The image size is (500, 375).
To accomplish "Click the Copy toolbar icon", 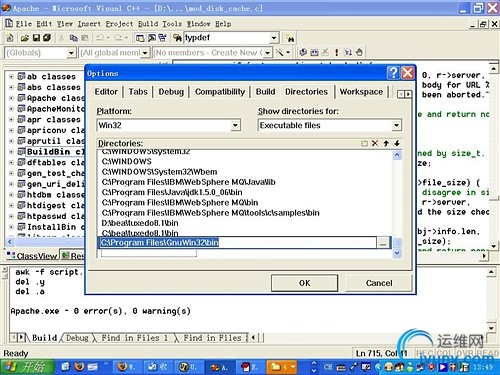I will pyautogui.click(x=73, y=38).
